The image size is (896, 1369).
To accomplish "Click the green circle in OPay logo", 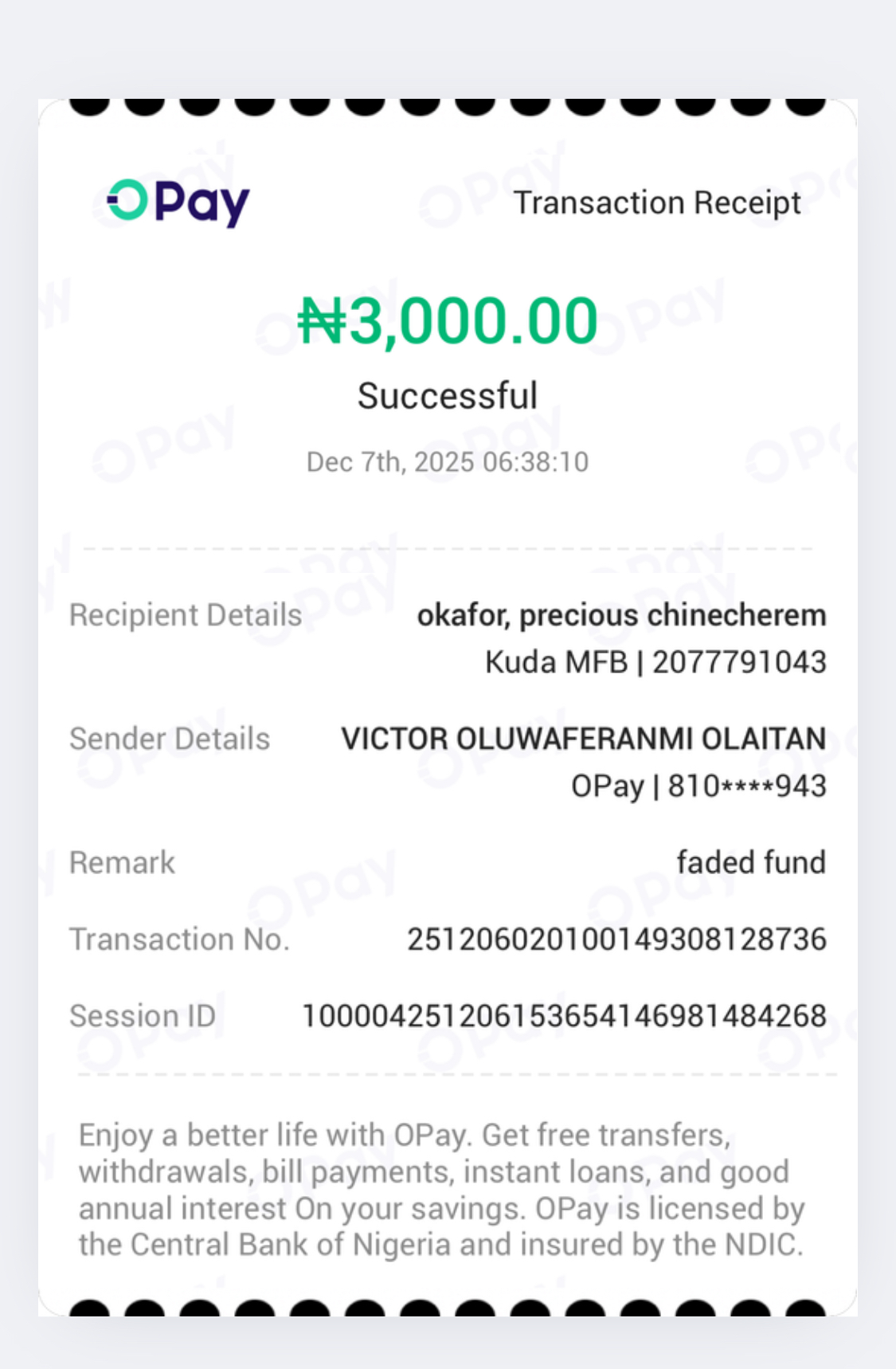I will point(127,200).
